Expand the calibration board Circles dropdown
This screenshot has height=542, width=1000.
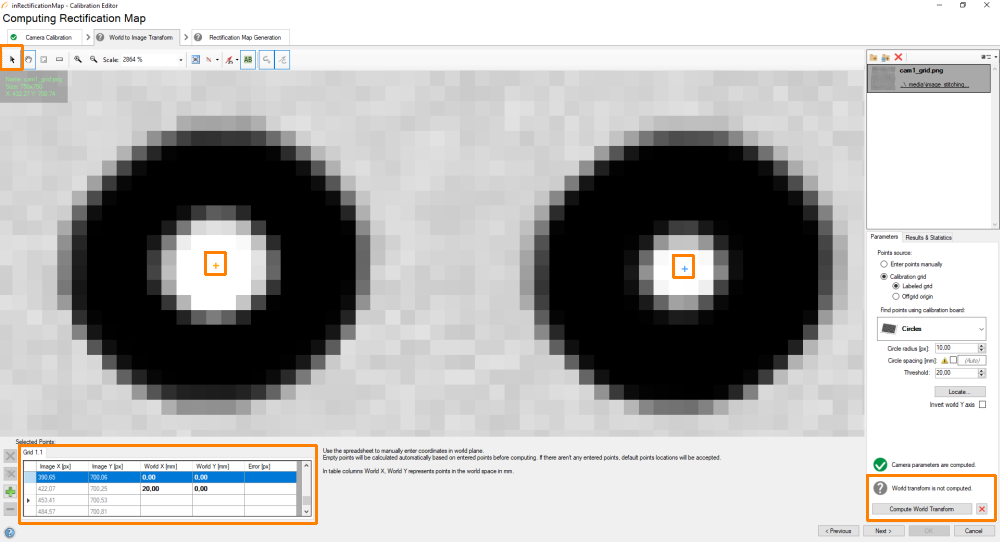tap(981, 328)
